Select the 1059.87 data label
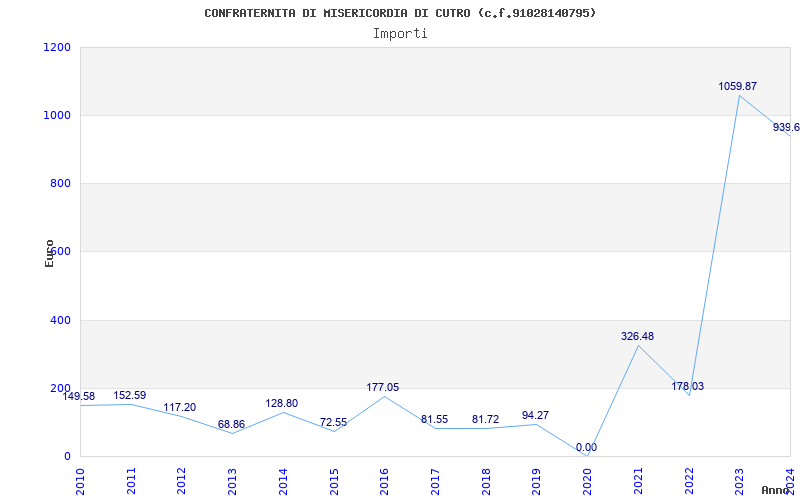This screenshot has height=500, width=800. 737,86
